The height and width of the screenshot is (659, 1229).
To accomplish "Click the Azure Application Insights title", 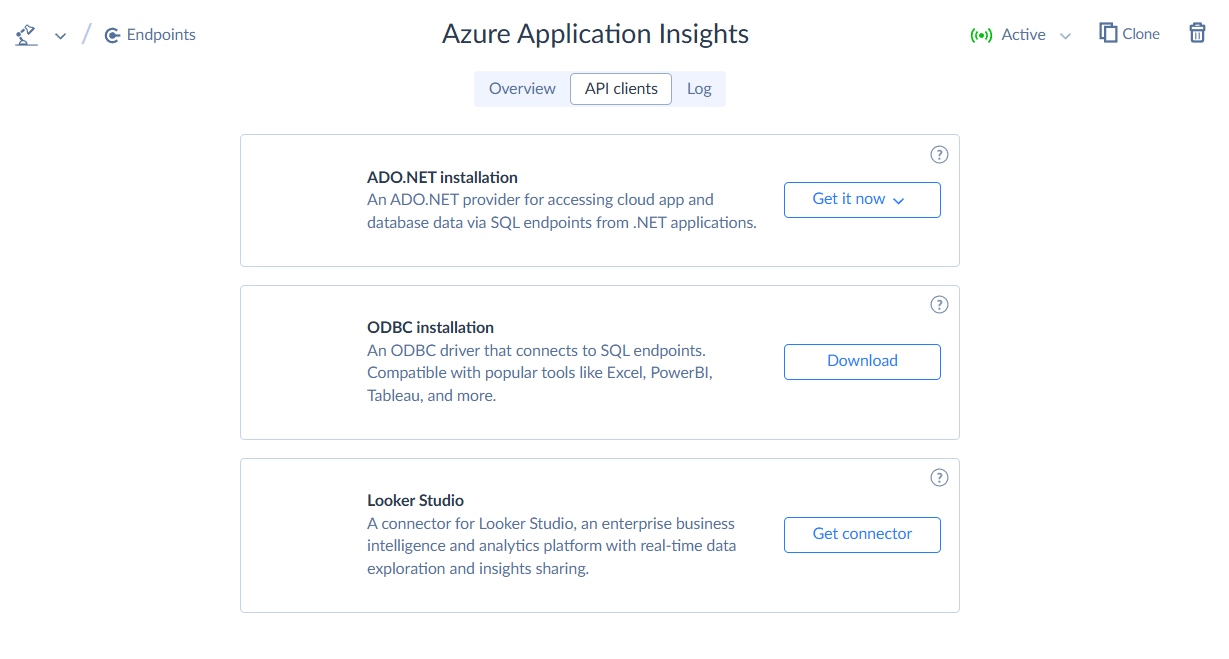I will coord(595,34).
